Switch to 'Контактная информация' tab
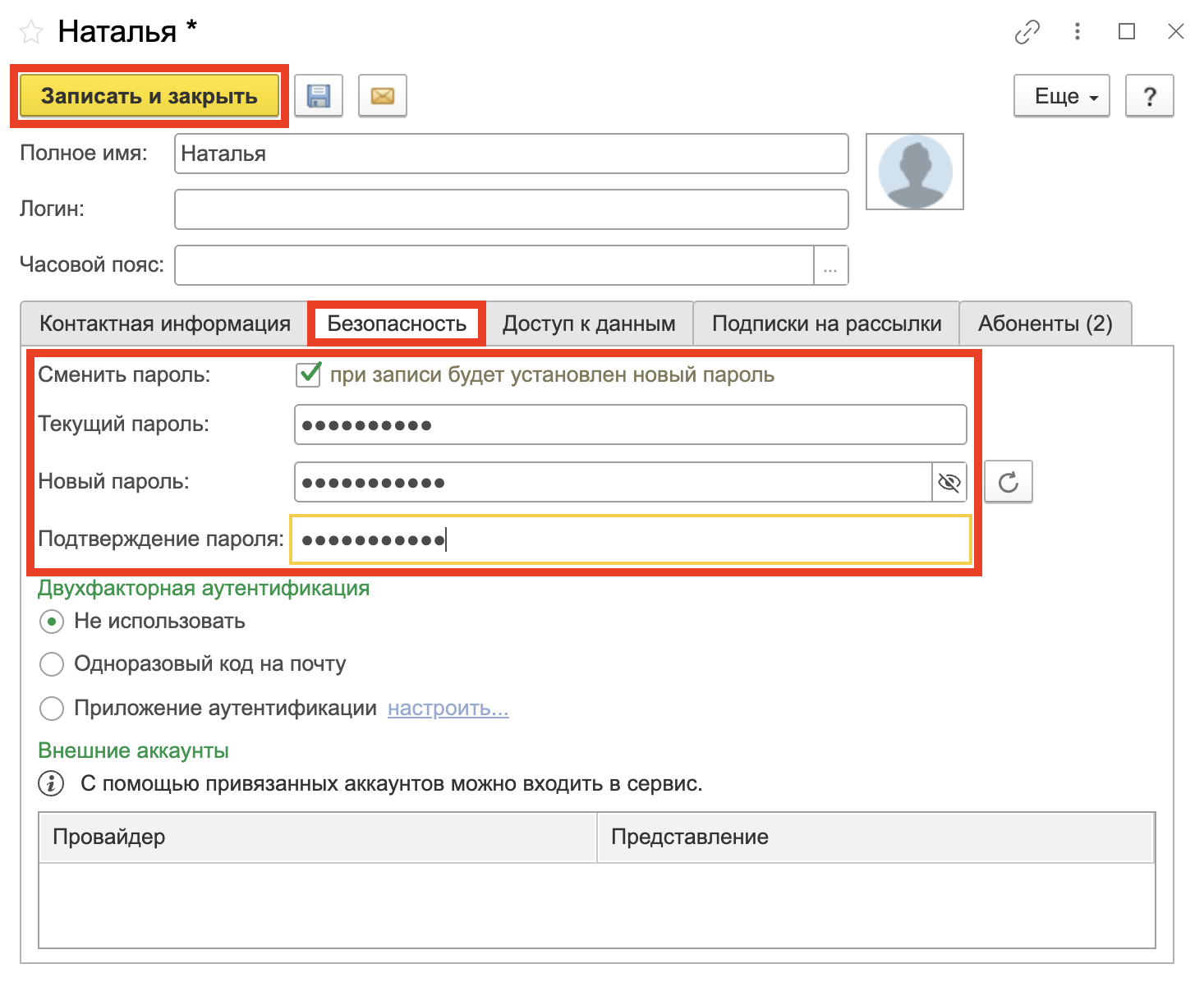 [x=164, y=324]
